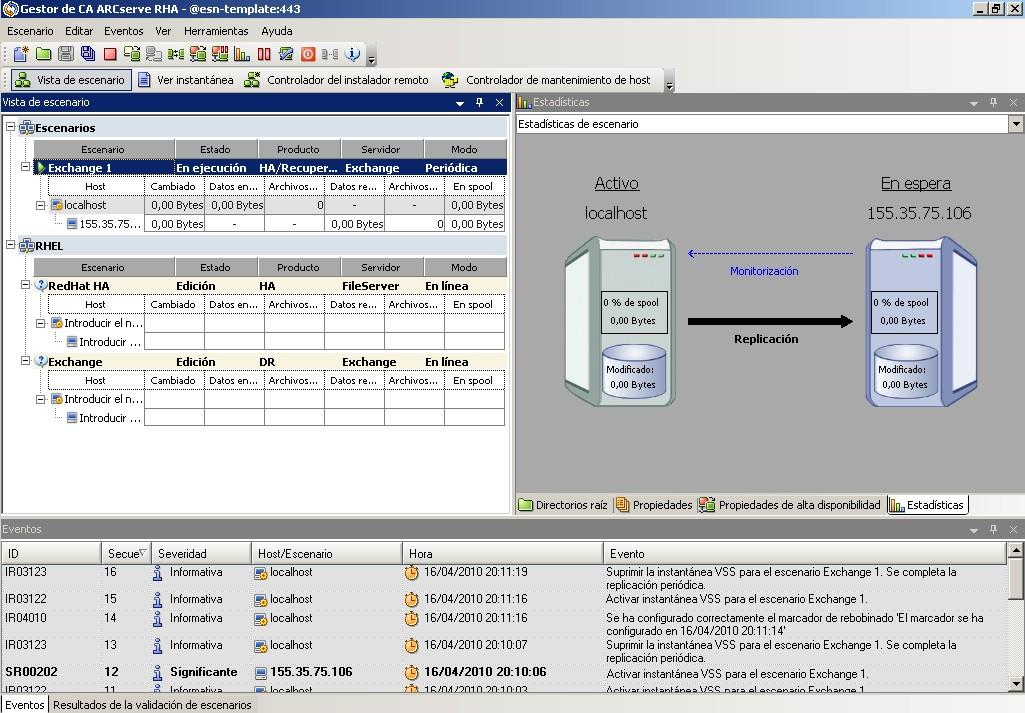The width and height of the screenshot is (1025, 713).
Task: Click the bar chart statistics toolbar icon
Action: (x=242, y=54)
